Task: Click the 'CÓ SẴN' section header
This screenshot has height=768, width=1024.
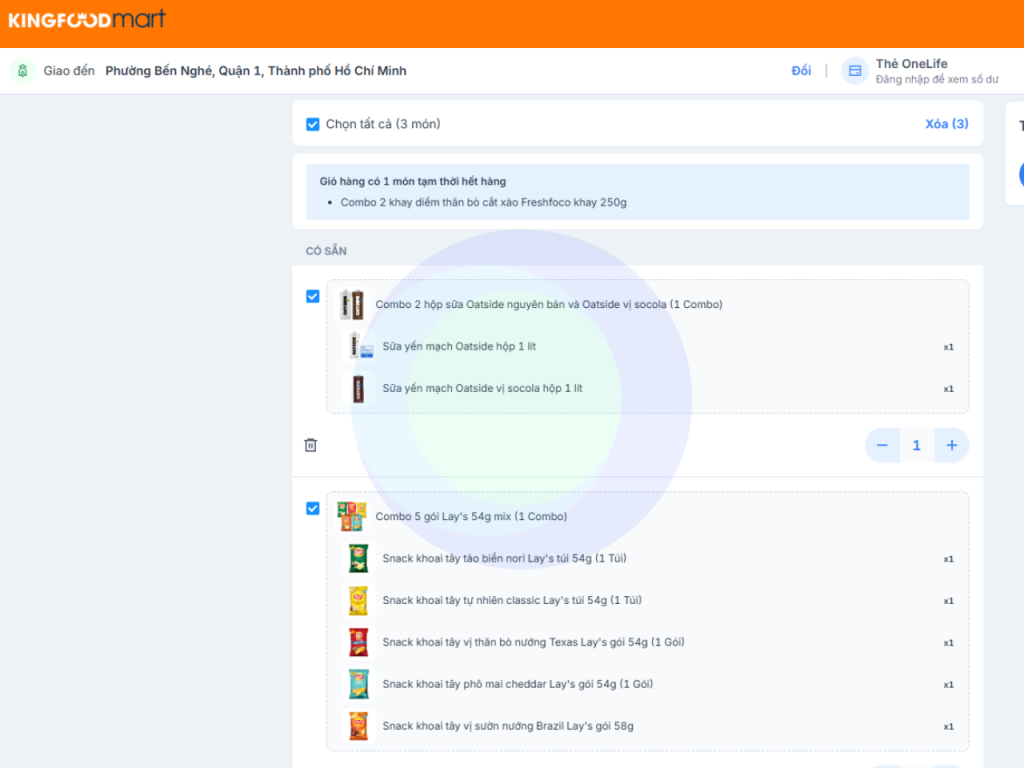Action: tap(327, 251)
